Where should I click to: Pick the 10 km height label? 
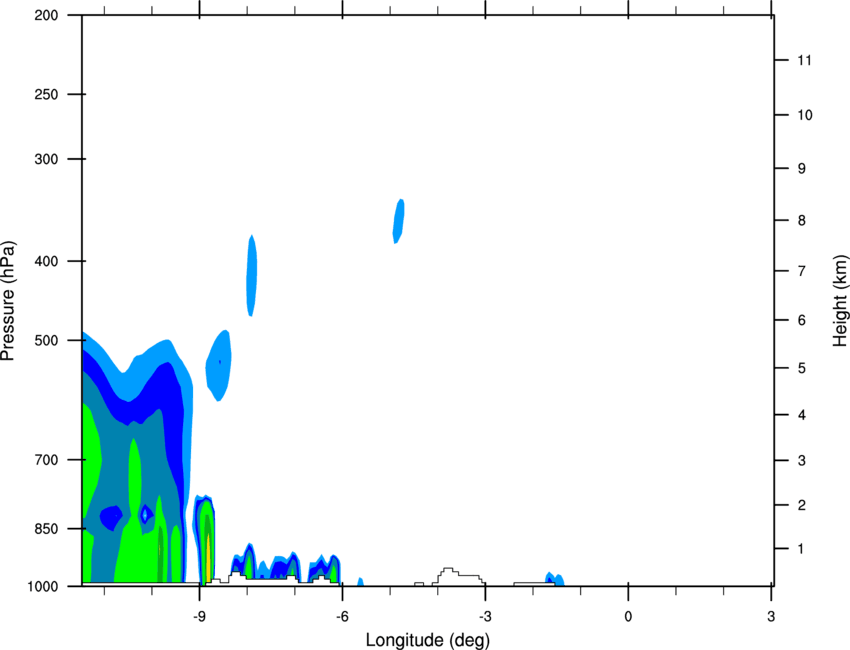tap(804, 115)
